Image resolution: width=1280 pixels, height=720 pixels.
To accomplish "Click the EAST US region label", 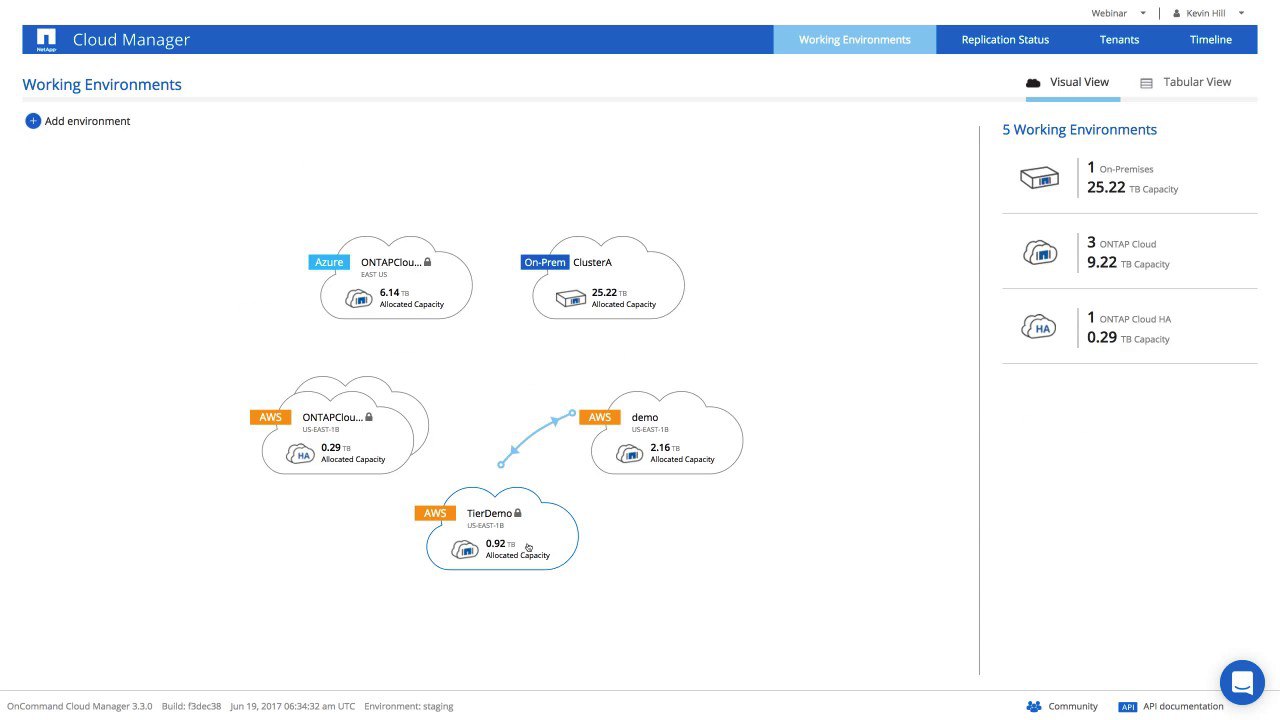I will 374,274.
